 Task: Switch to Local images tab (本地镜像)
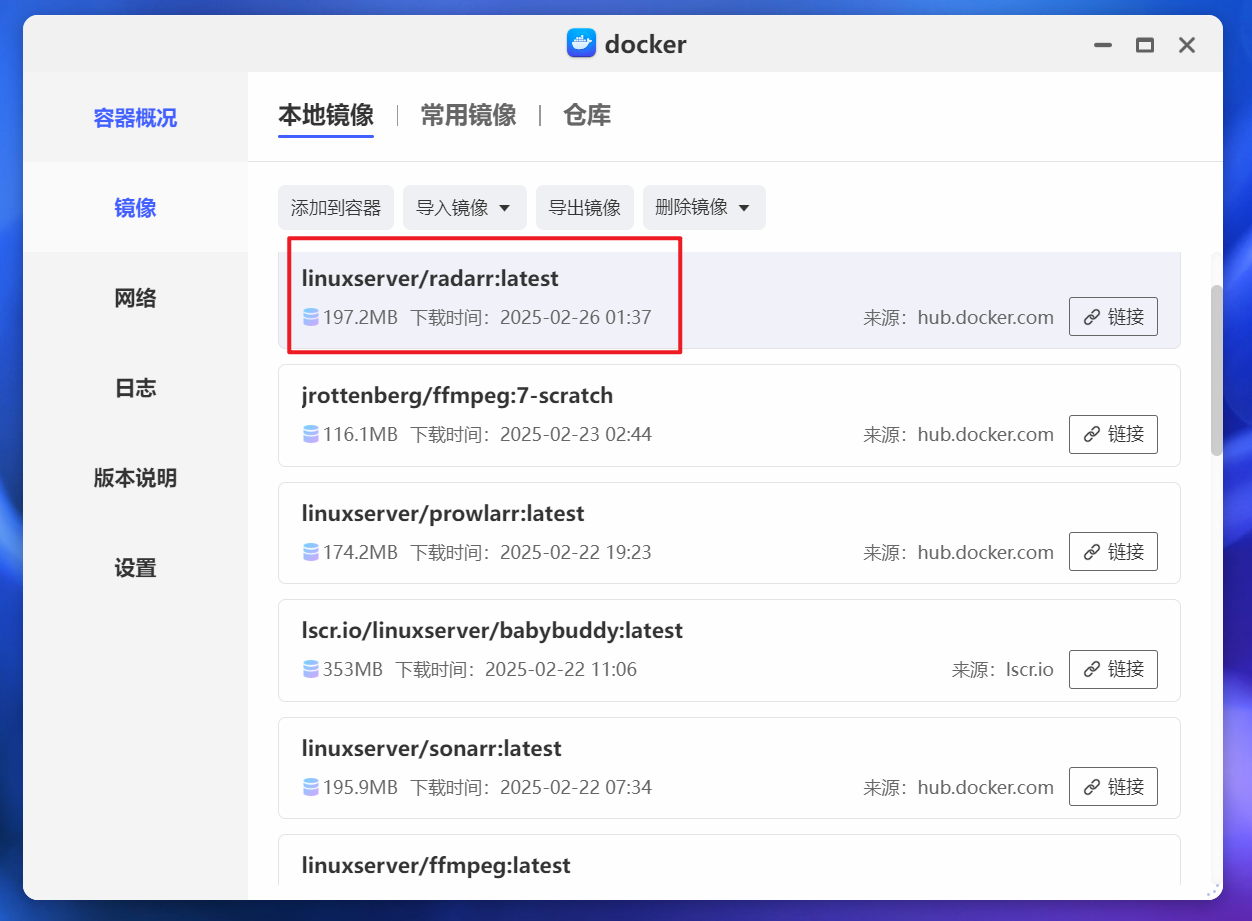click(326, 115)
